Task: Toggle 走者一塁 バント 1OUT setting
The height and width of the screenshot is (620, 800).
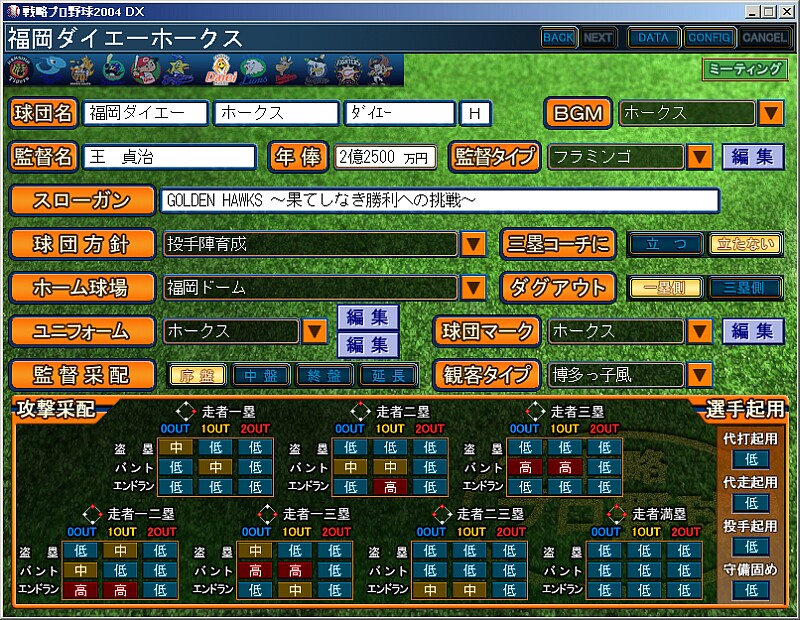Action: [216, 467]
